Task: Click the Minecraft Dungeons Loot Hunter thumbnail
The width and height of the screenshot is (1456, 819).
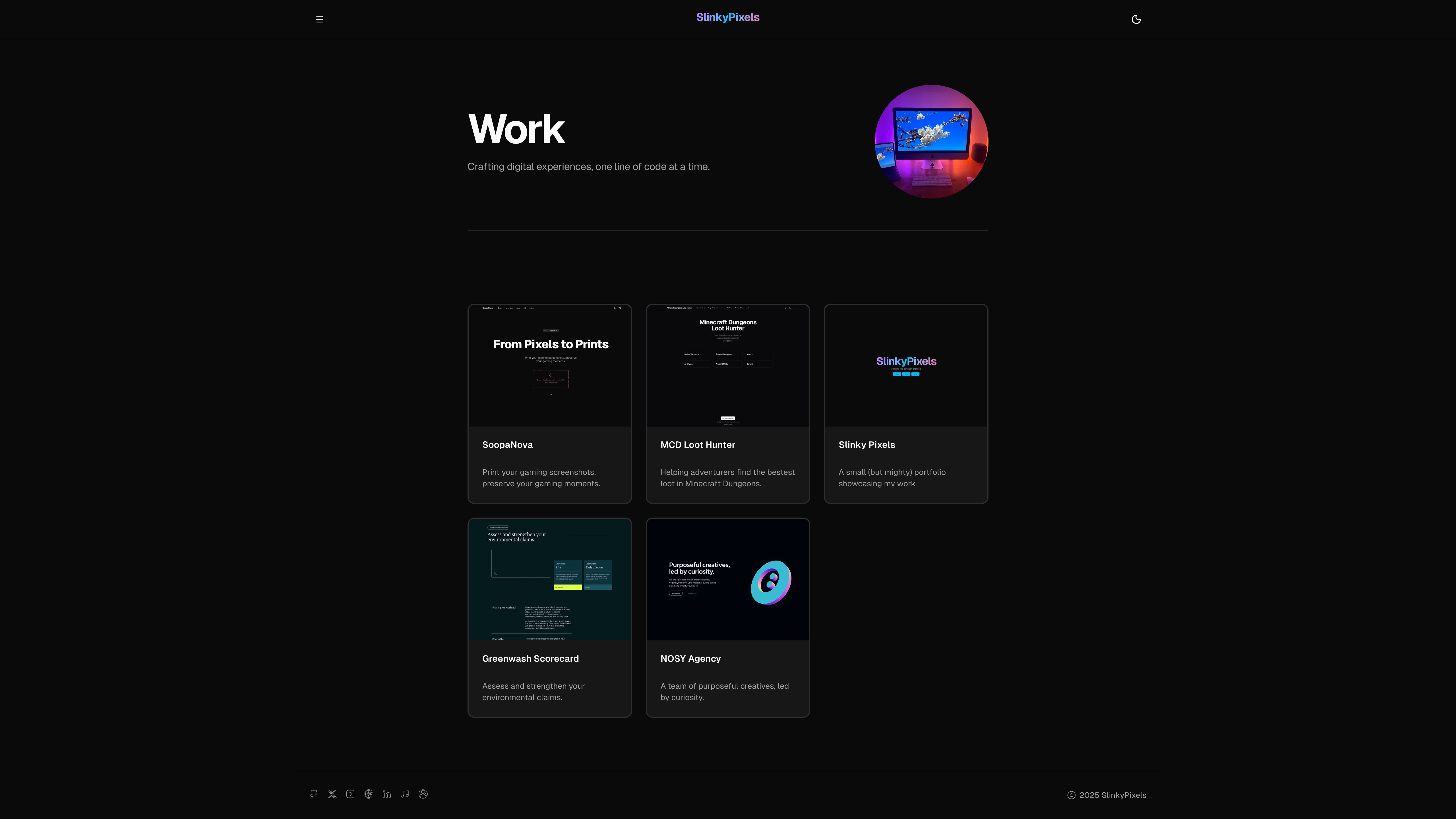Action: coord(727,366)
